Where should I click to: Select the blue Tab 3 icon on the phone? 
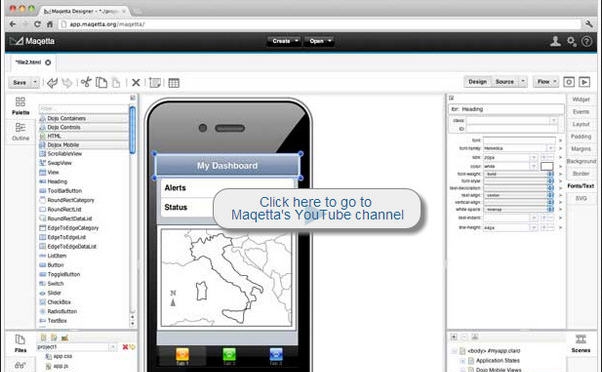coord(276,355)
